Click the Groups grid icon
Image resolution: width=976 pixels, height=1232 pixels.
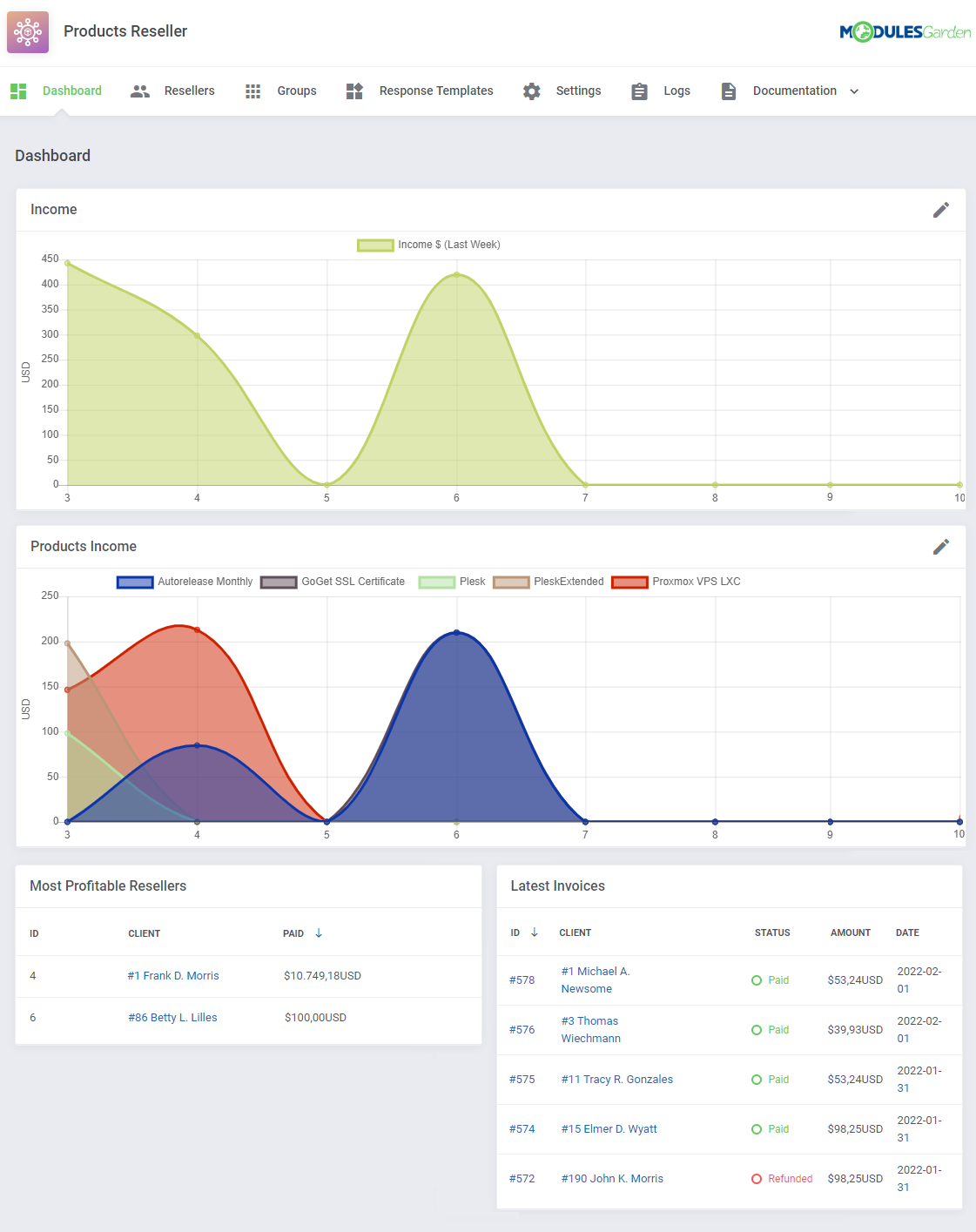(x=253, y=91)
